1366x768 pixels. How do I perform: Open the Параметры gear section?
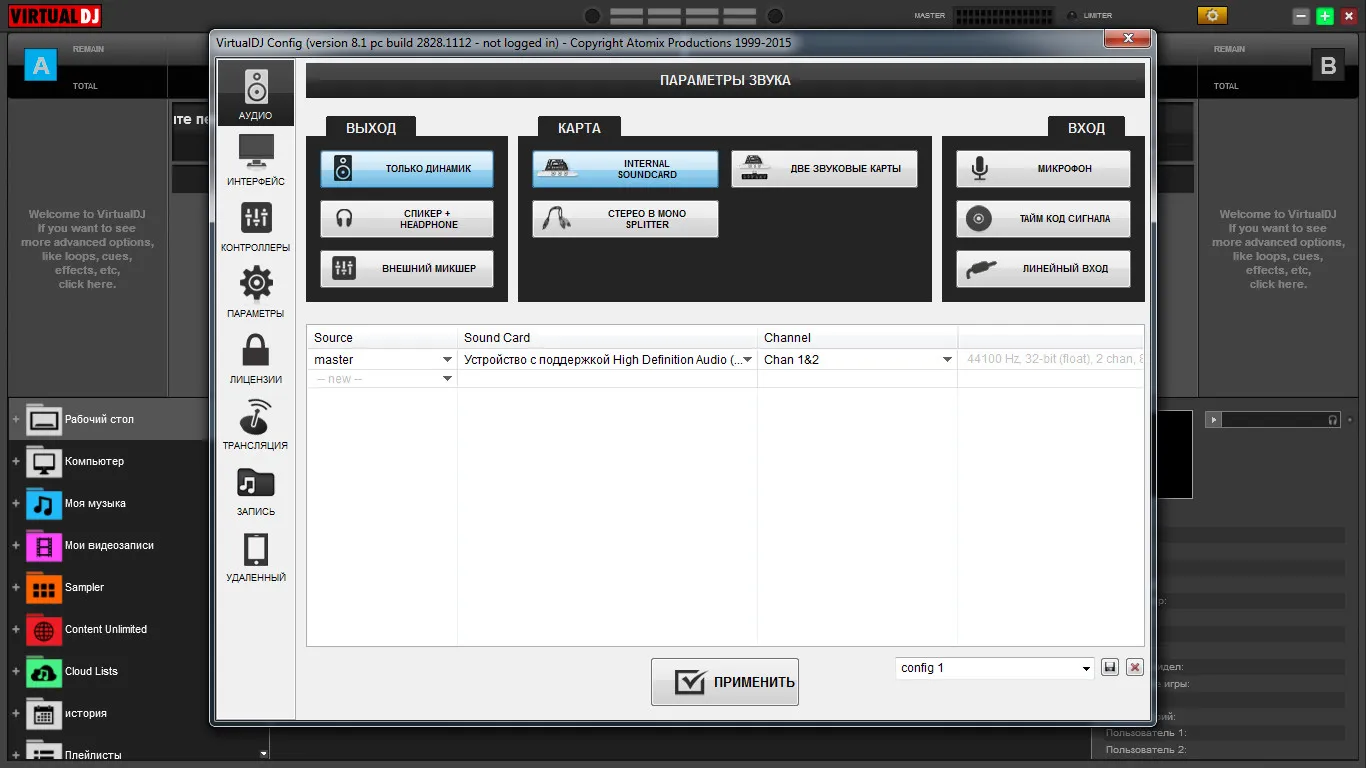pyautogui.click(x=256, y=291)
